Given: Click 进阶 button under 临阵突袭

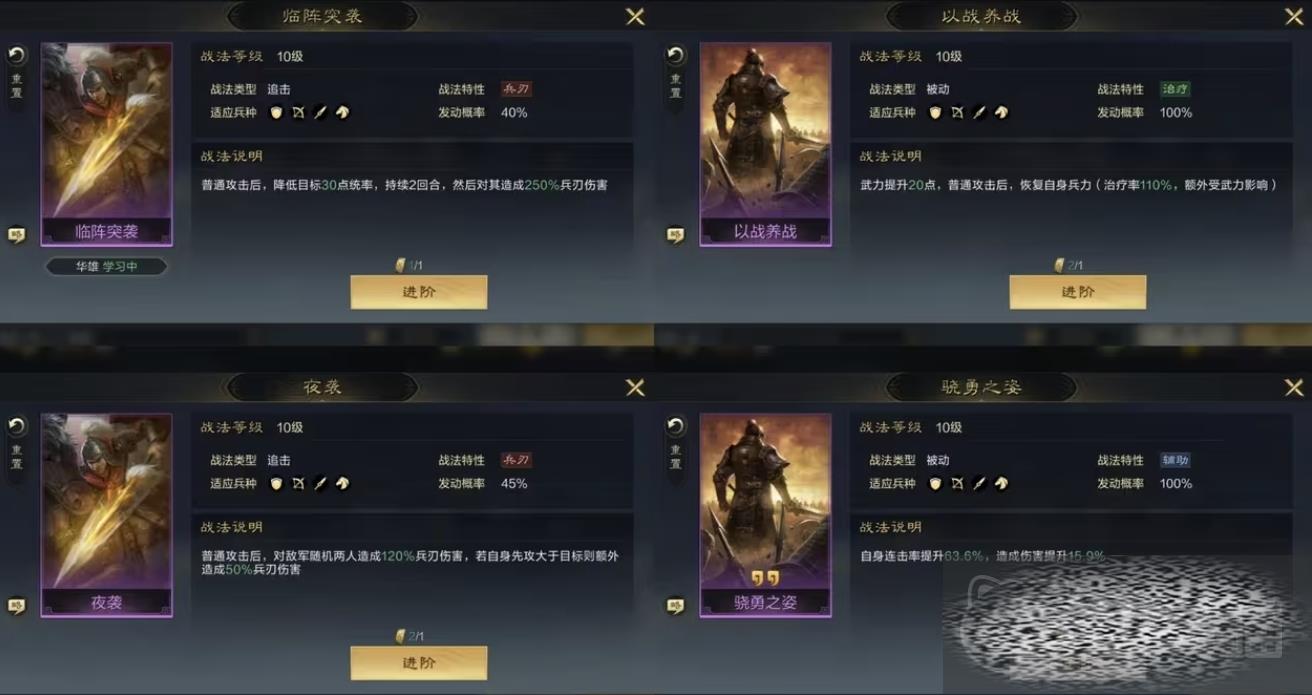Looking at the screenshot, I should coord(419,292).
